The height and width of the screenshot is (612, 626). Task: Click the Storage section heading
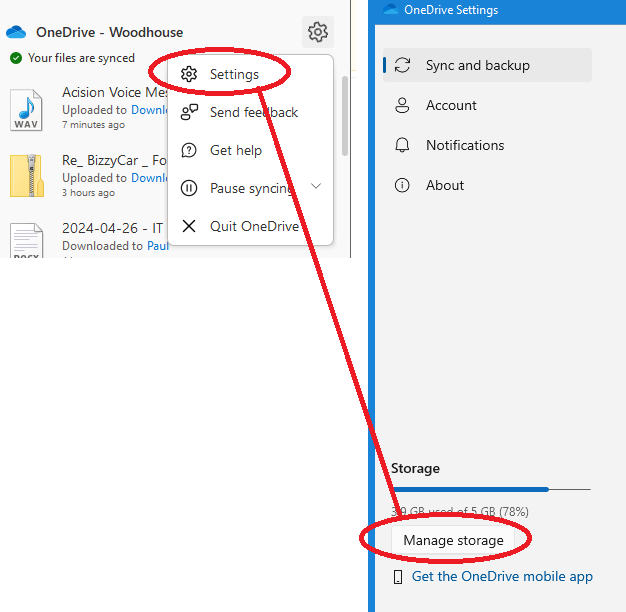pyautogui.click(x=415, y=468)
